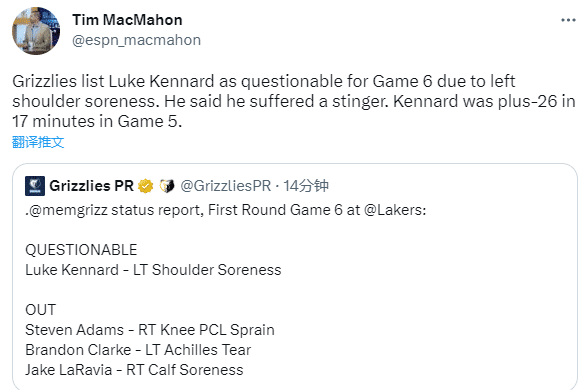Open the @espn_macmahon handle link
578x390 pixels.
(136, 40)
